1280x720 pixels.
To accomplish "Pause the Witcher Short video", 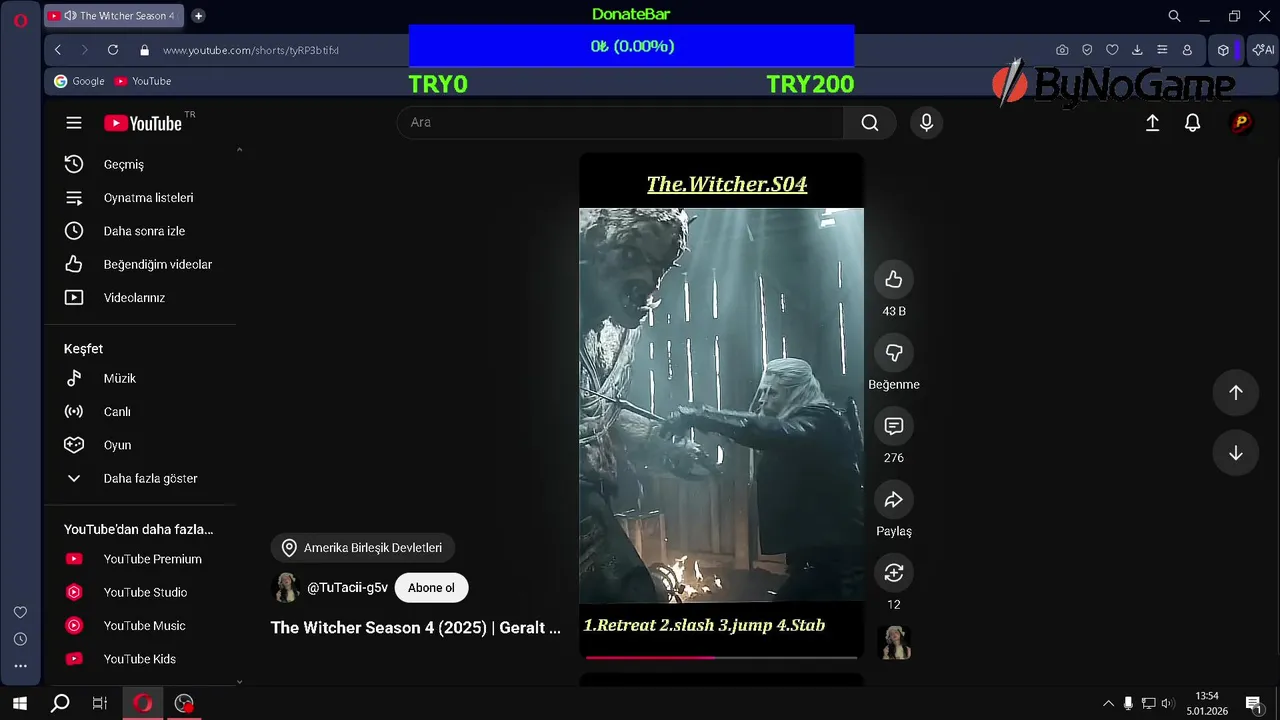I will point(721,405).
